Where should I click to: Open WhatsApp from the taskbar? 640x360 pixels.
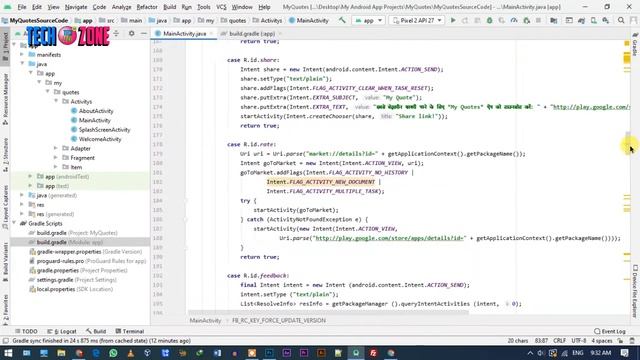[x=113, y=353]
